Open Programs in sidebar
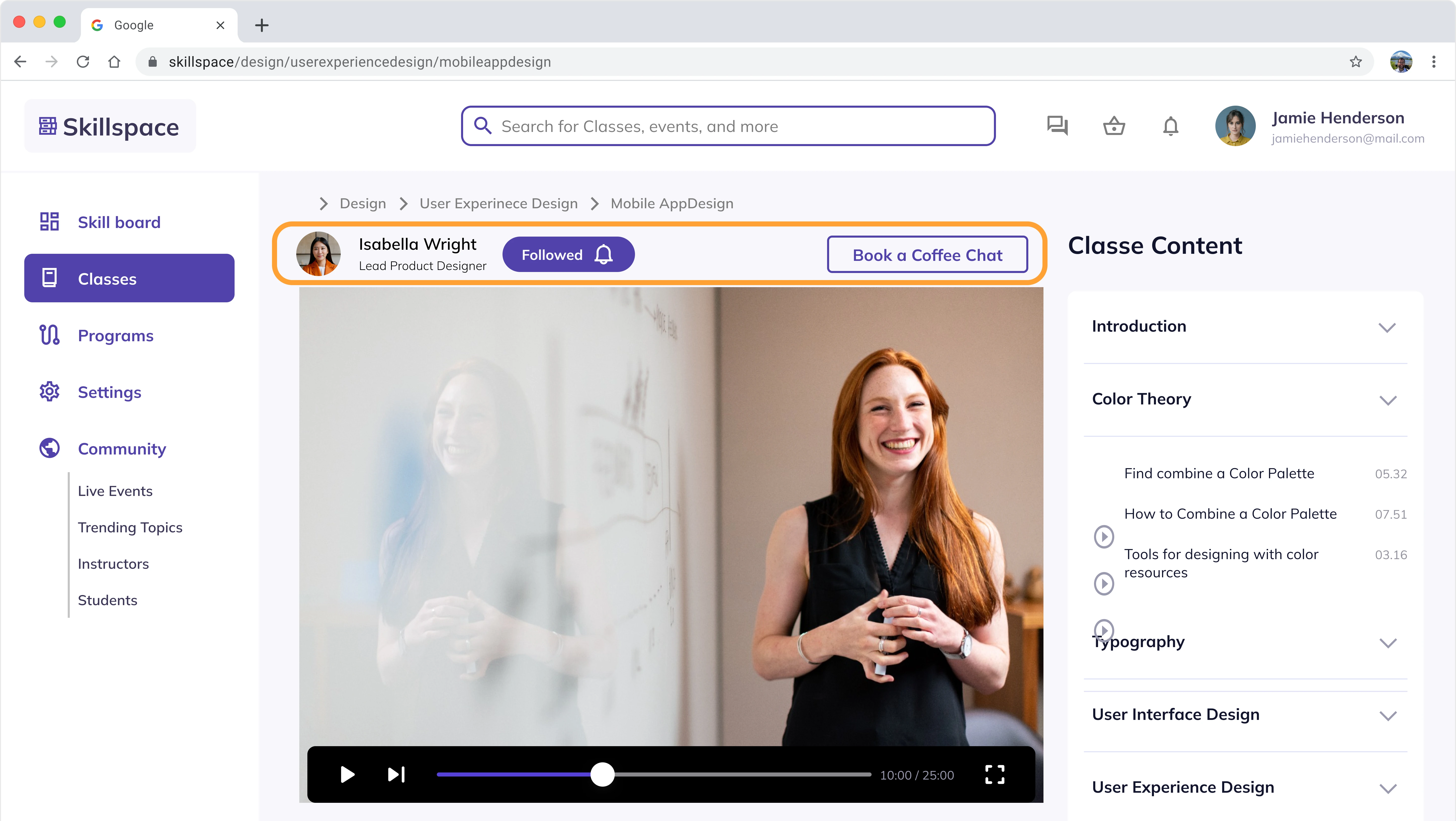Image resolution: width=1456 pixels, height=821 pixels. tap(116, 335)
